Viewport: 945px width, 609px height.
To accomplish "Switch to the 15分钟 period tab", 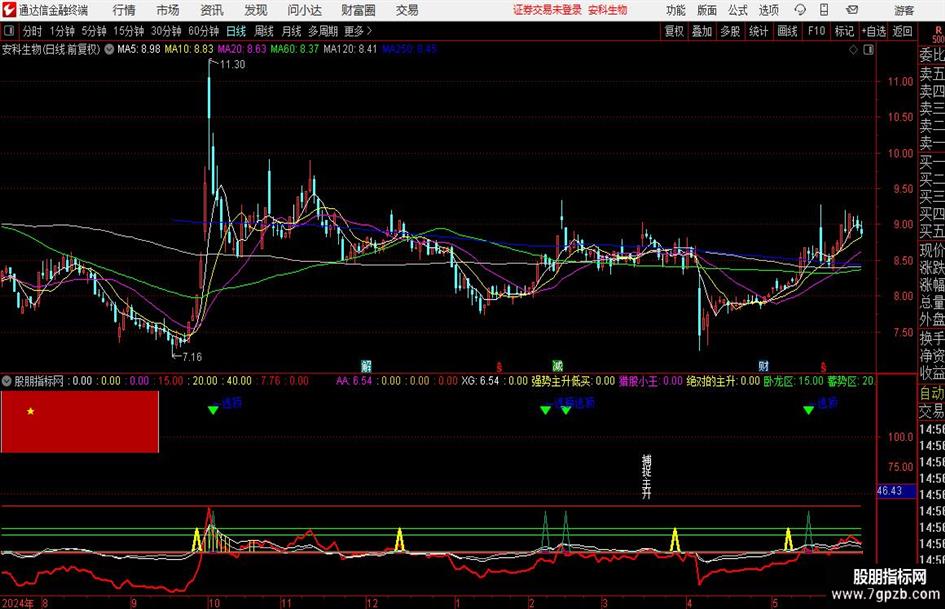I will [129, 31].
